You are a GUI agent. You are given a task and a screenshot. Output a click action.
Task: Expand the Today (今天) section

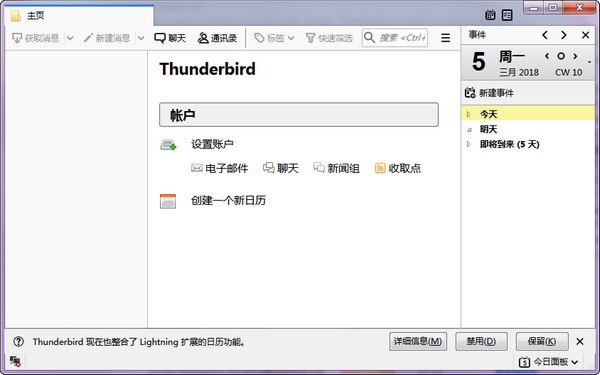[x=469, y=114]
